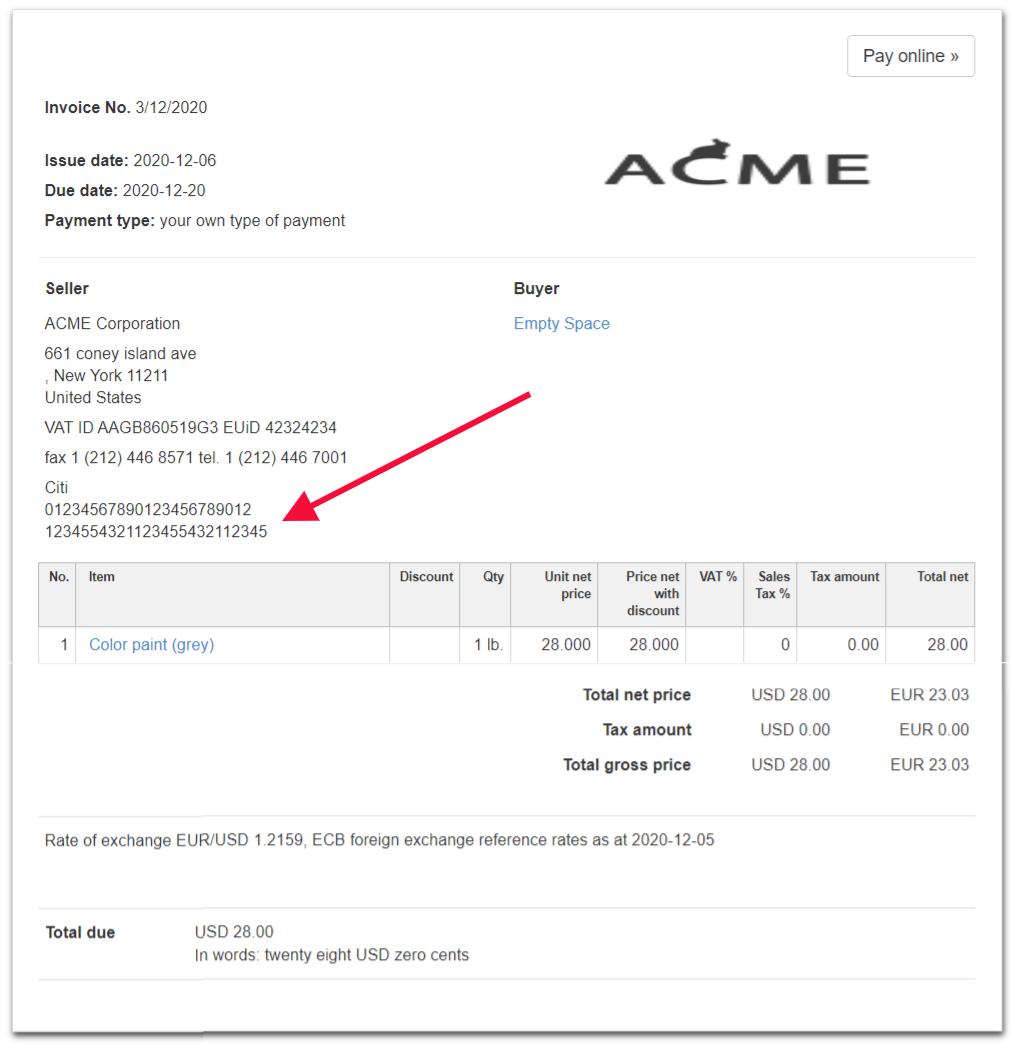Image resolution: width=1012 pixels, height=1044 pixels.
Task: Select the Invoice No. 3/12/2020 heading
Action: tap(125, 107)
